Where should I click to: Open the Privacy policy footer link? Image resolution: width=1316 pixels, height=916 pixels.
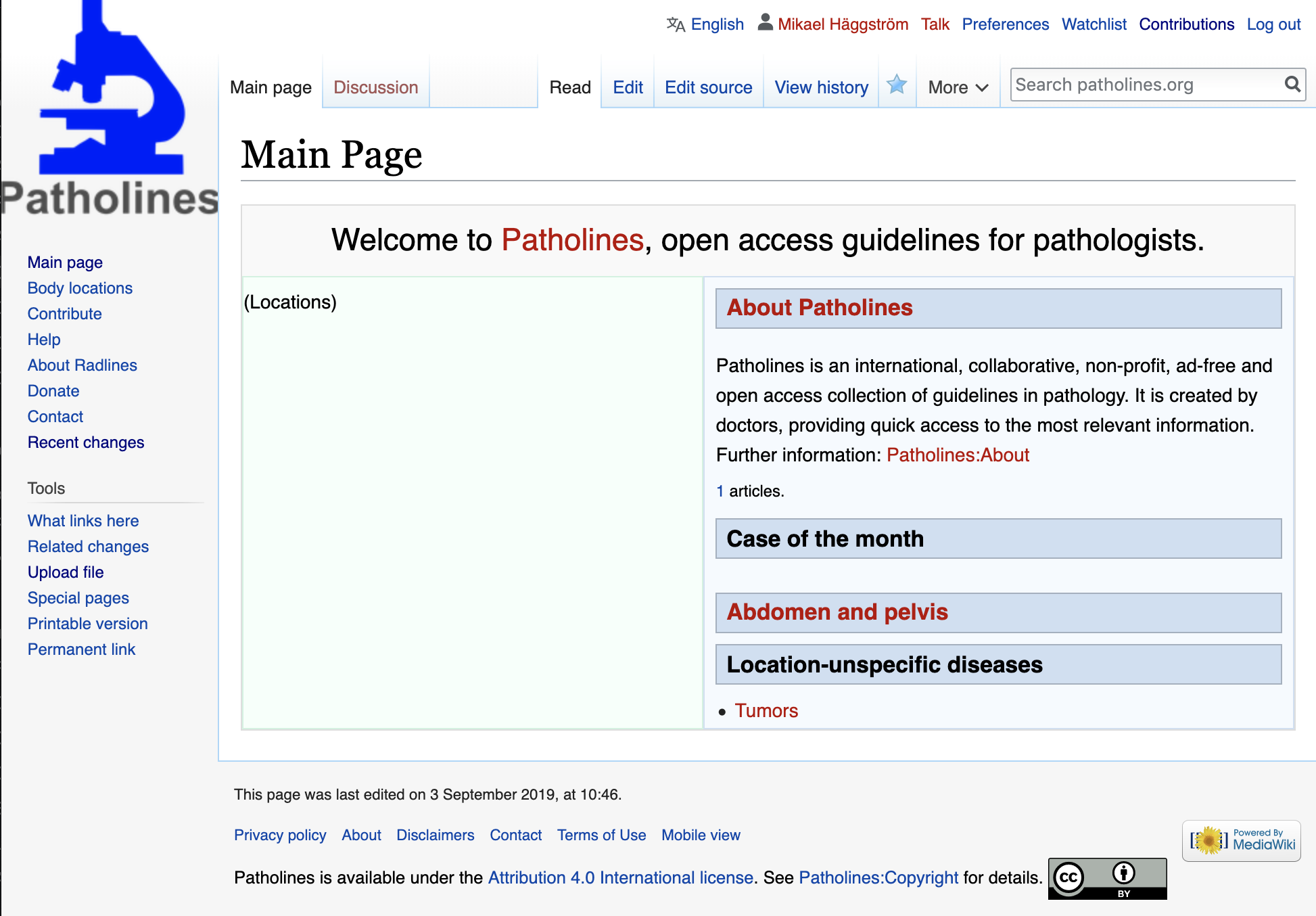point(280,835)
